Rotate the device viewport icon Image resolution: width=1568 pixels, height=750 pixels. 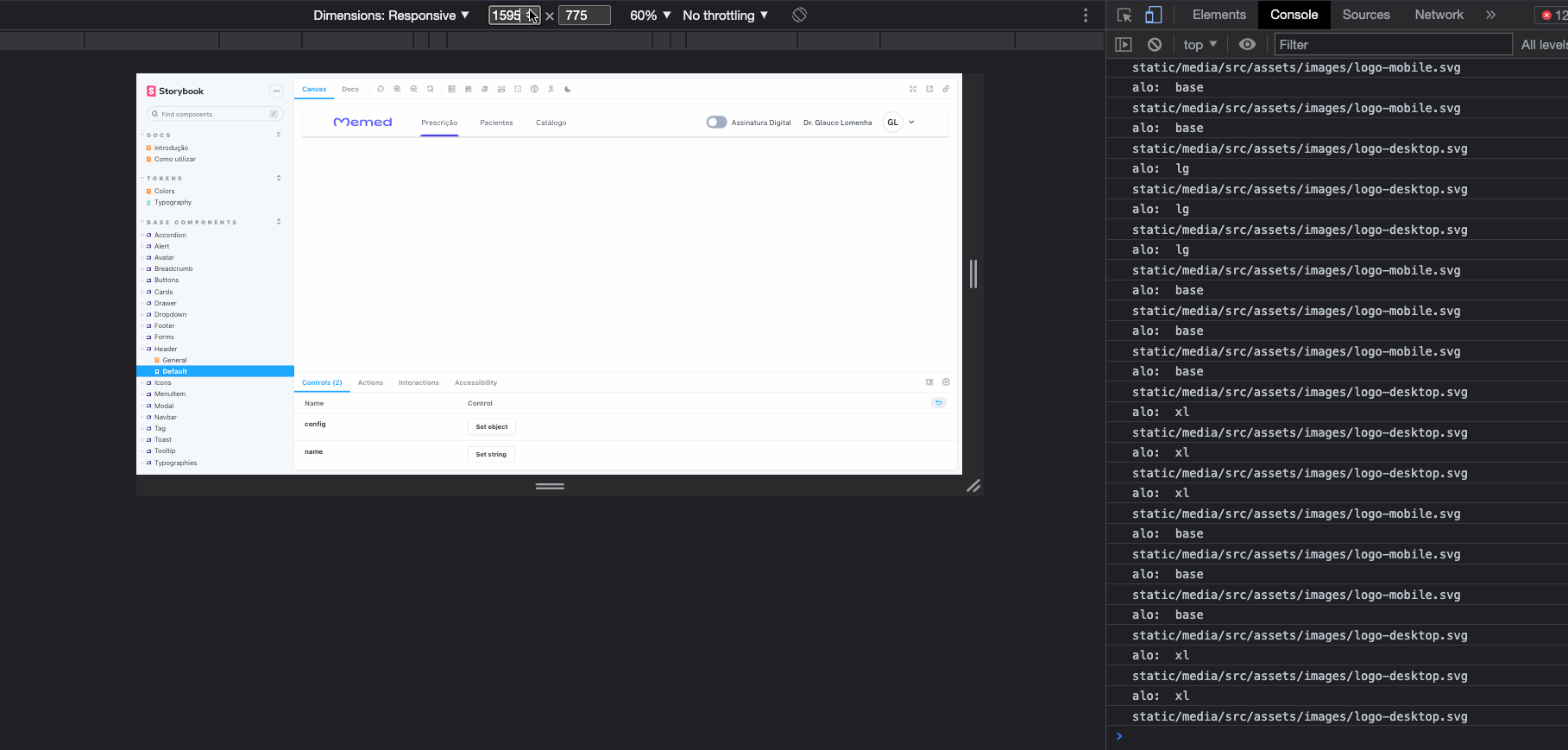click(x=800, y=15)
